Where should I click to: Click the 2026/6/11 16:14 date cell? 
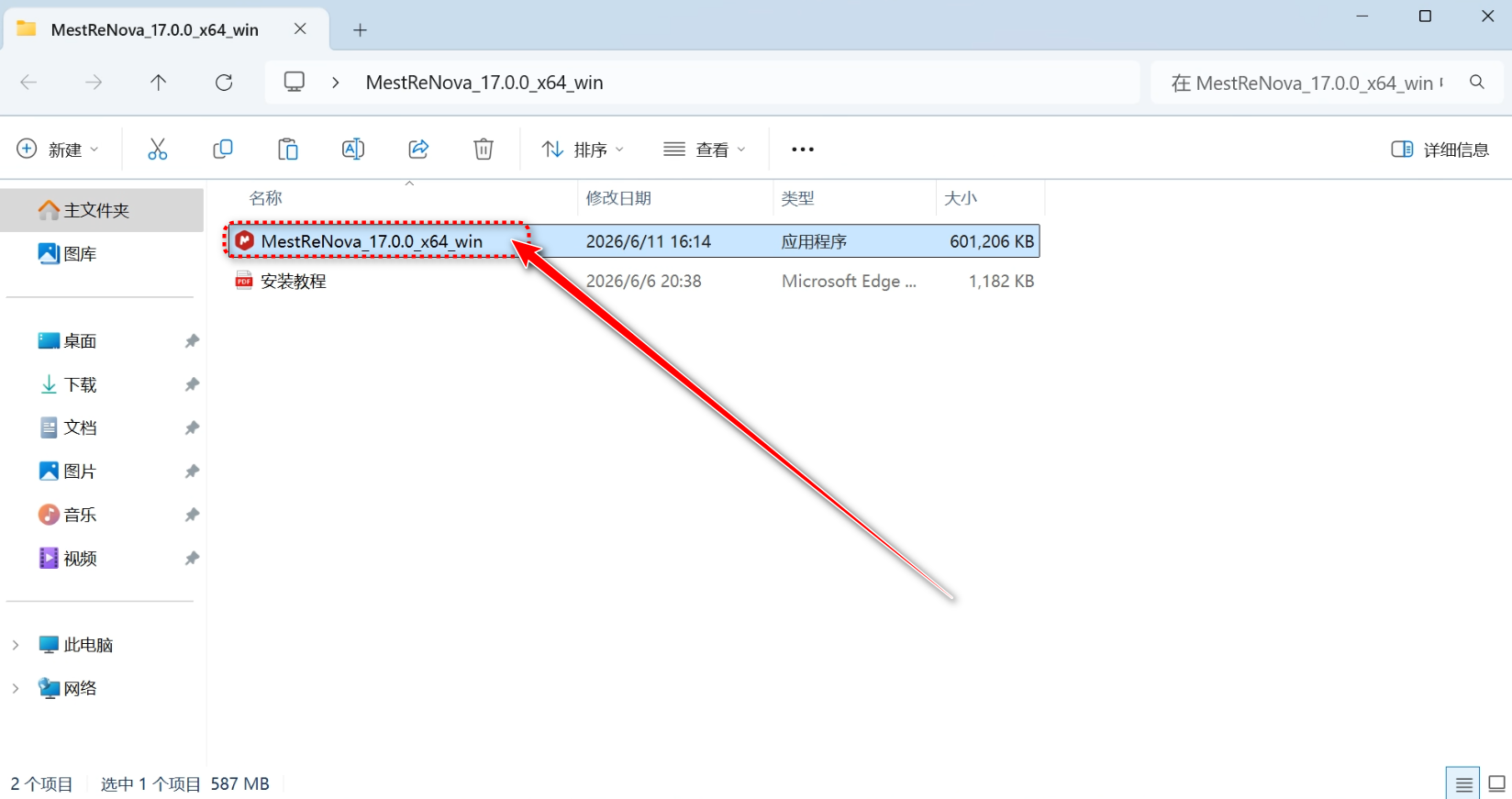tap(649, 241)
